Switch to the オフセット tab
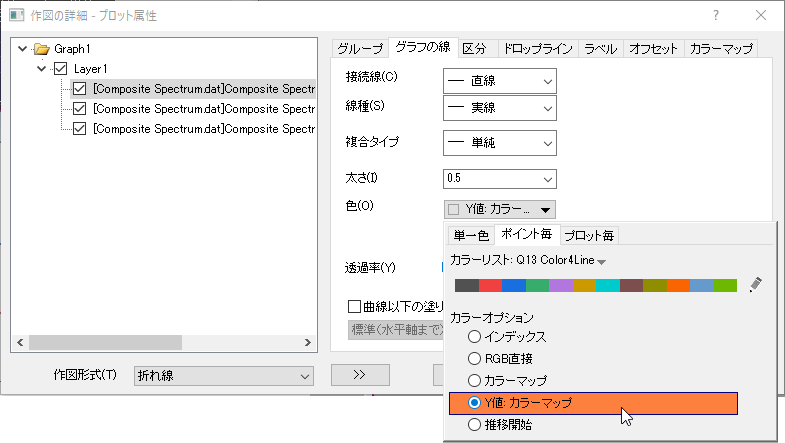Viewport: 785px width, 443px height. pos(653,49)
